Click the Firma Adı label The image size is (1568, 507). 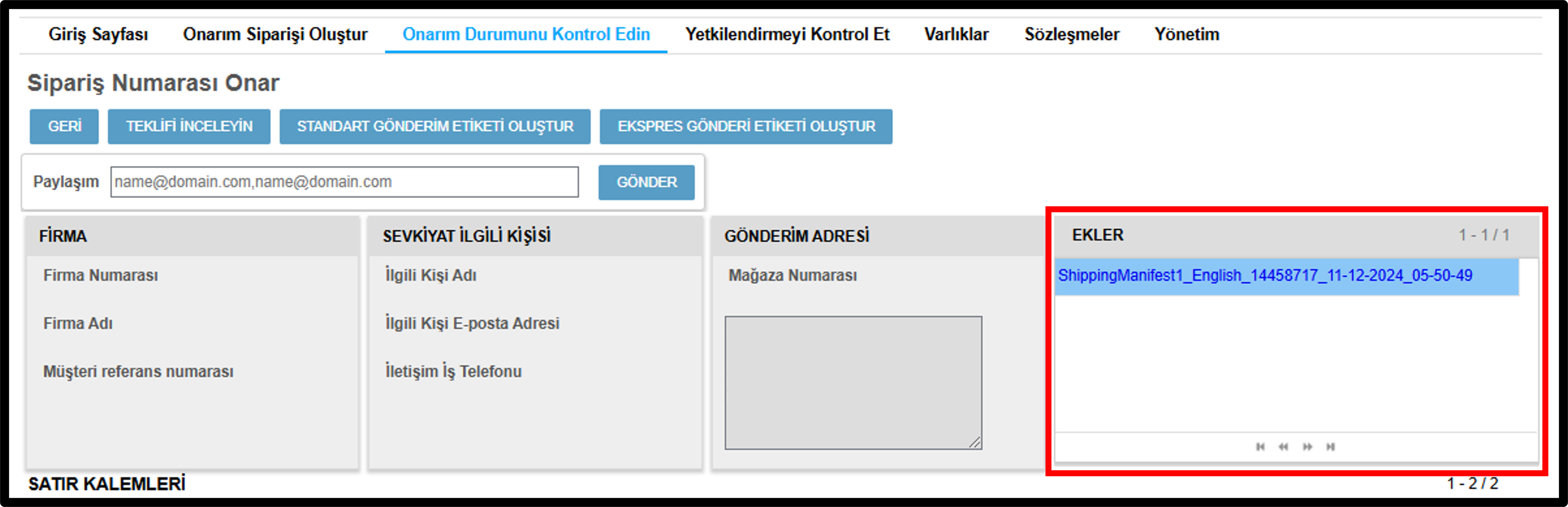tap(78, 323)
